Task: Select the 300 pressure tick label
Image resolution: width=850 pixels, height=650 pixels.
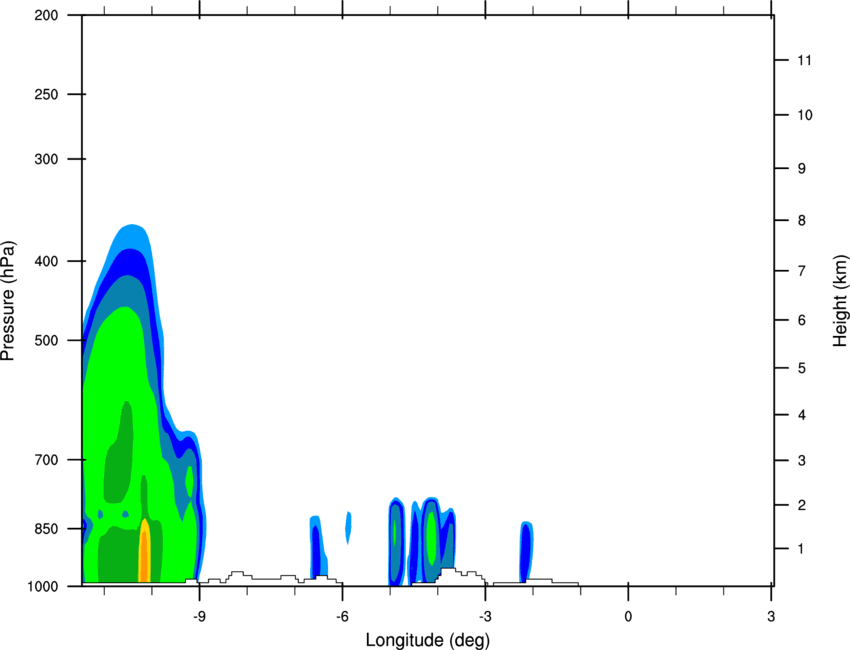Action: [47, 159]
